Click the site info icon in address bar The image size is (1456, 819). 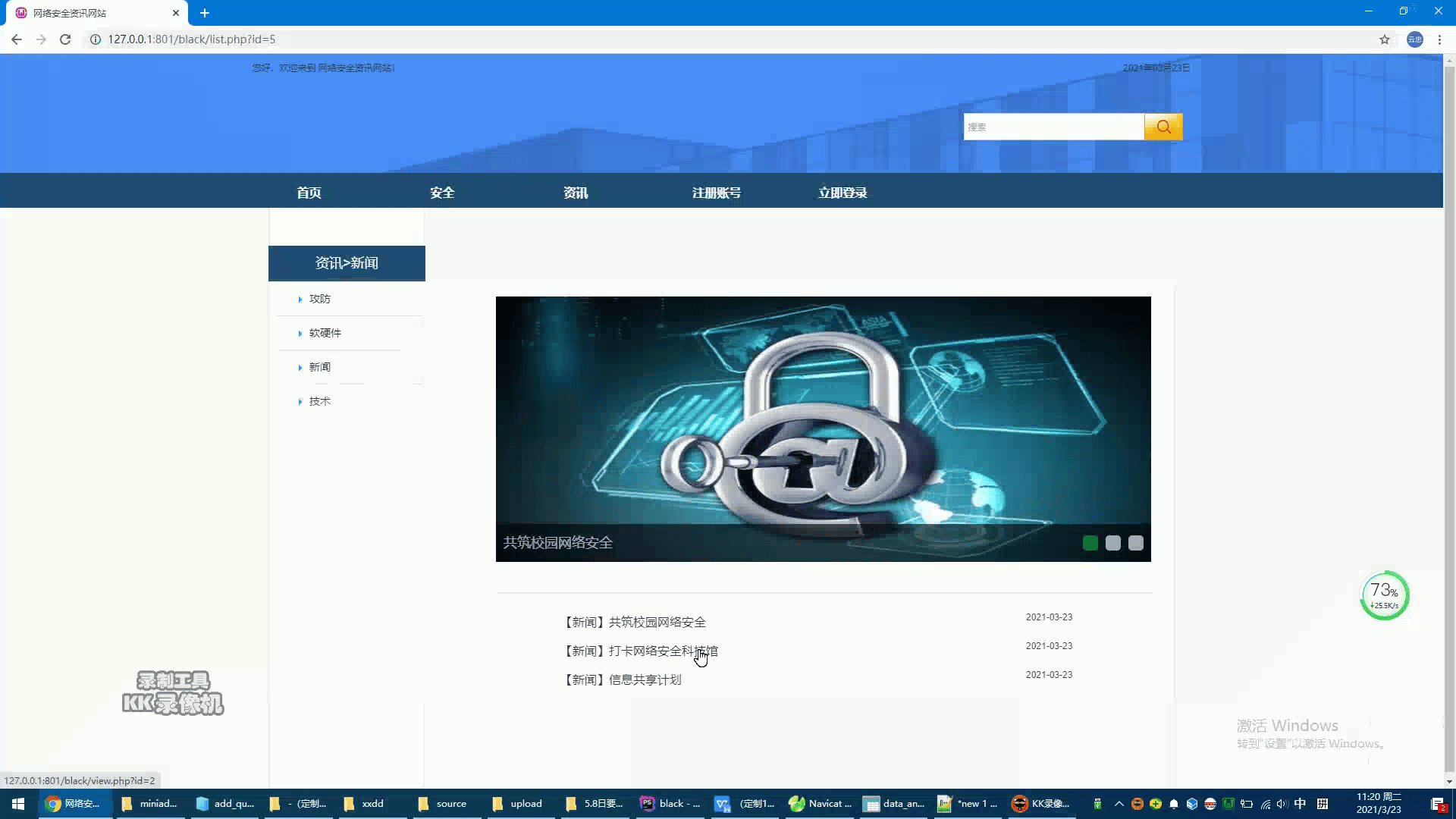[96, 39]
